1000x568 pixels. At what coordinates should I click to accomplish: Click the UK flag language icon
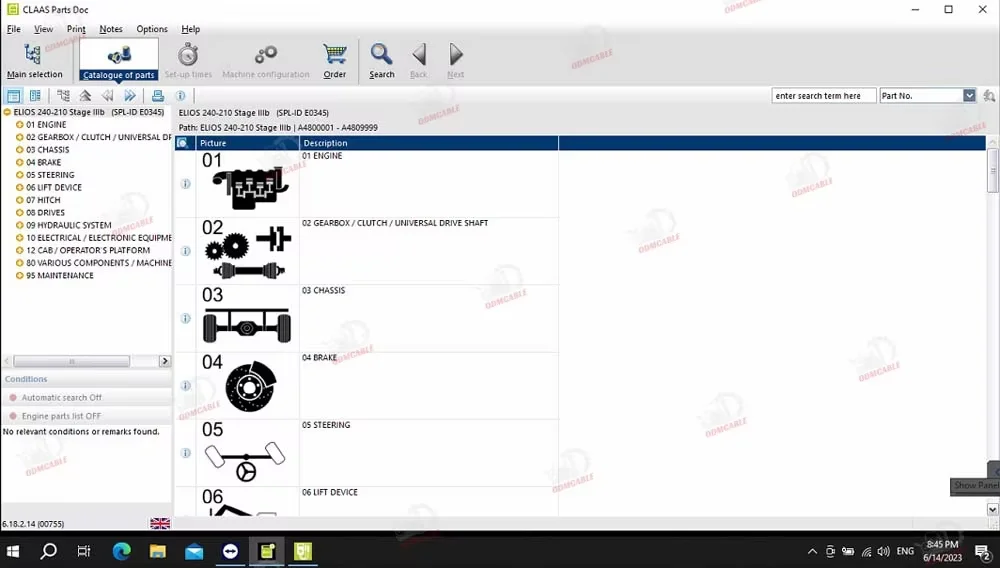tap(160, 523)
